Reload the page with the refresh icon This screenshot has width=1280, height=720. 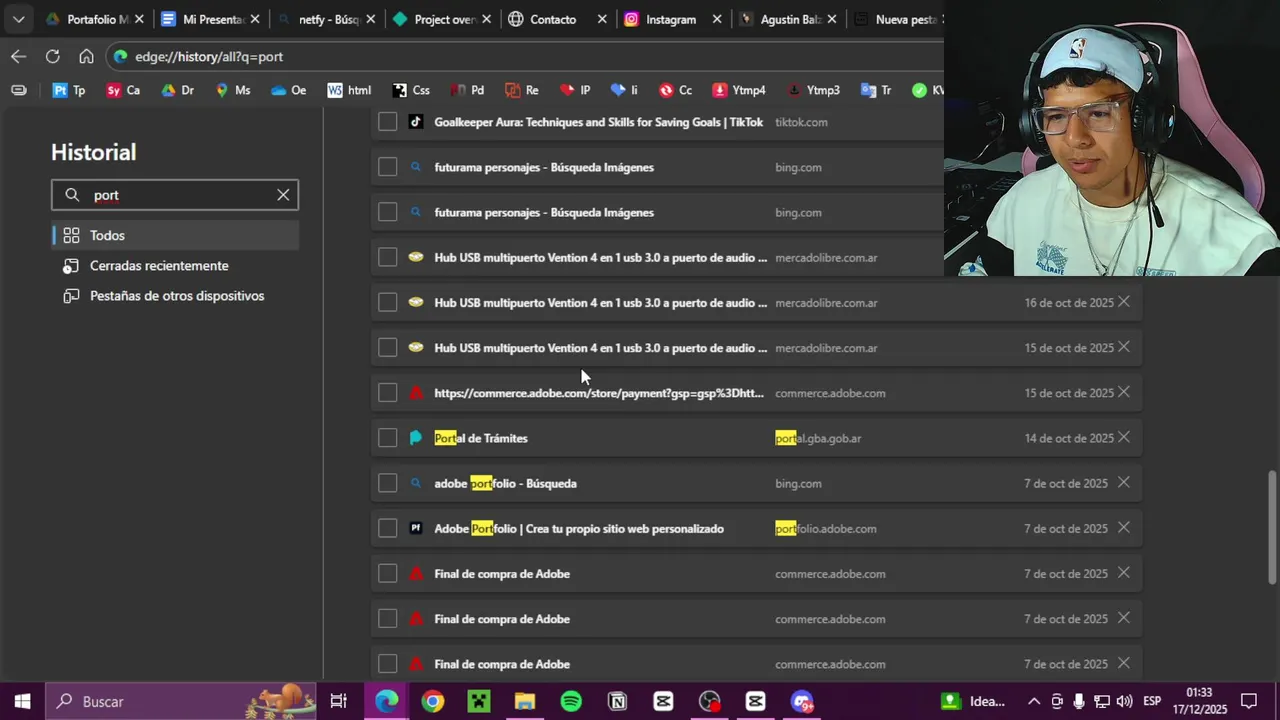pyautogui.click(x=53, y=57)
